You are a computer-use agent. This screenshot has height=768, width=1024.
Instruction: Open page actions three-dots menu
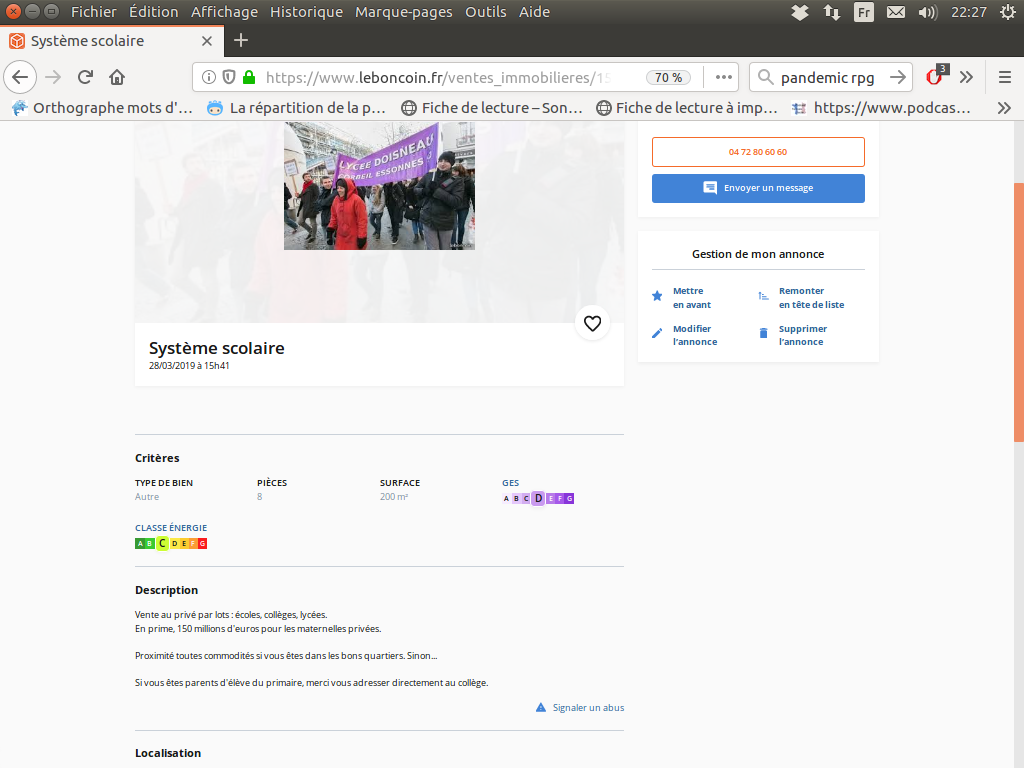(x=724, y=77)
